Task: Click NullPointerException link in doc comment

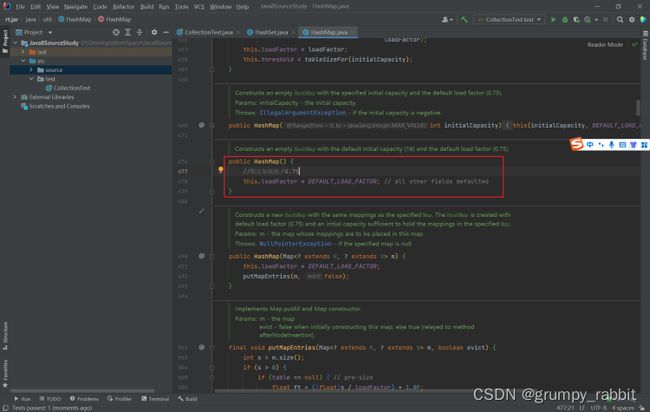Action: (295, 244)
